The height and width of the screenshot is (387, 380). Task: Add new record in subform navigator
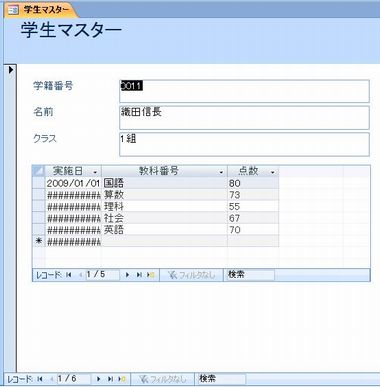150,275
